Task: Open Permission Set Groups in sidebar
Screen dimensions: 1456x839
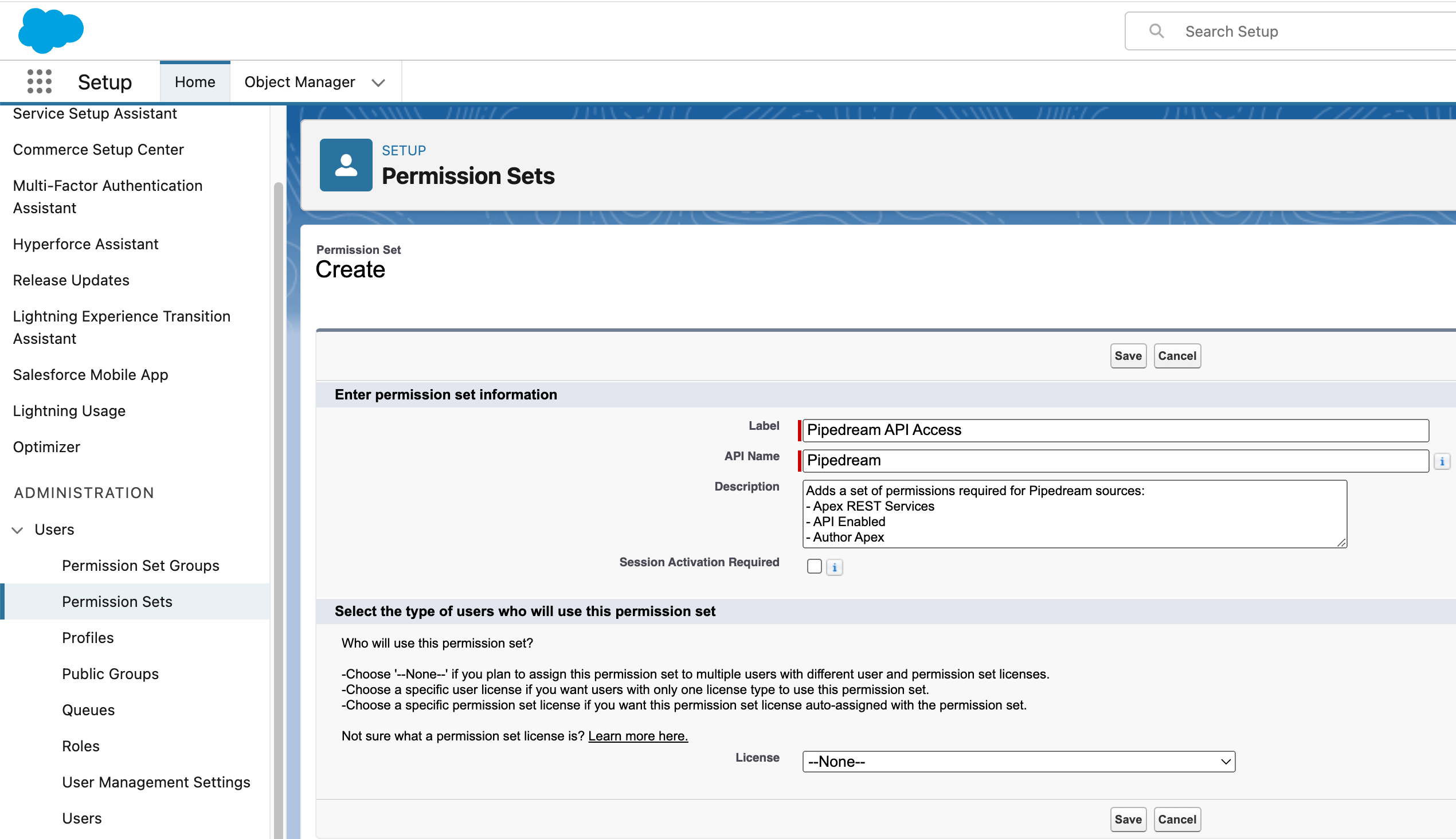Action: point(140,565)
